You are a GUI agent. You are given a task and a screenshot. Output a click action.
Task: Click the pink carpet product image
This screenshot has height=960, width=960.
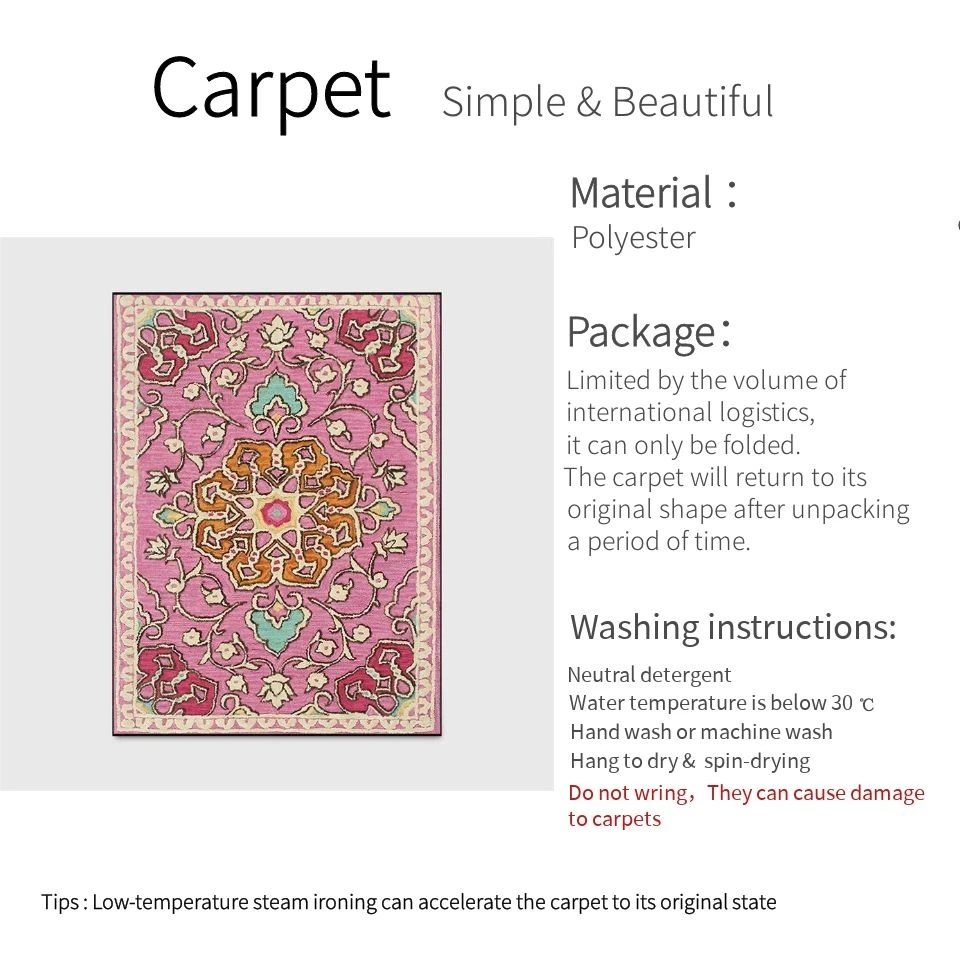pyautogui.click(x=277, y=514)
